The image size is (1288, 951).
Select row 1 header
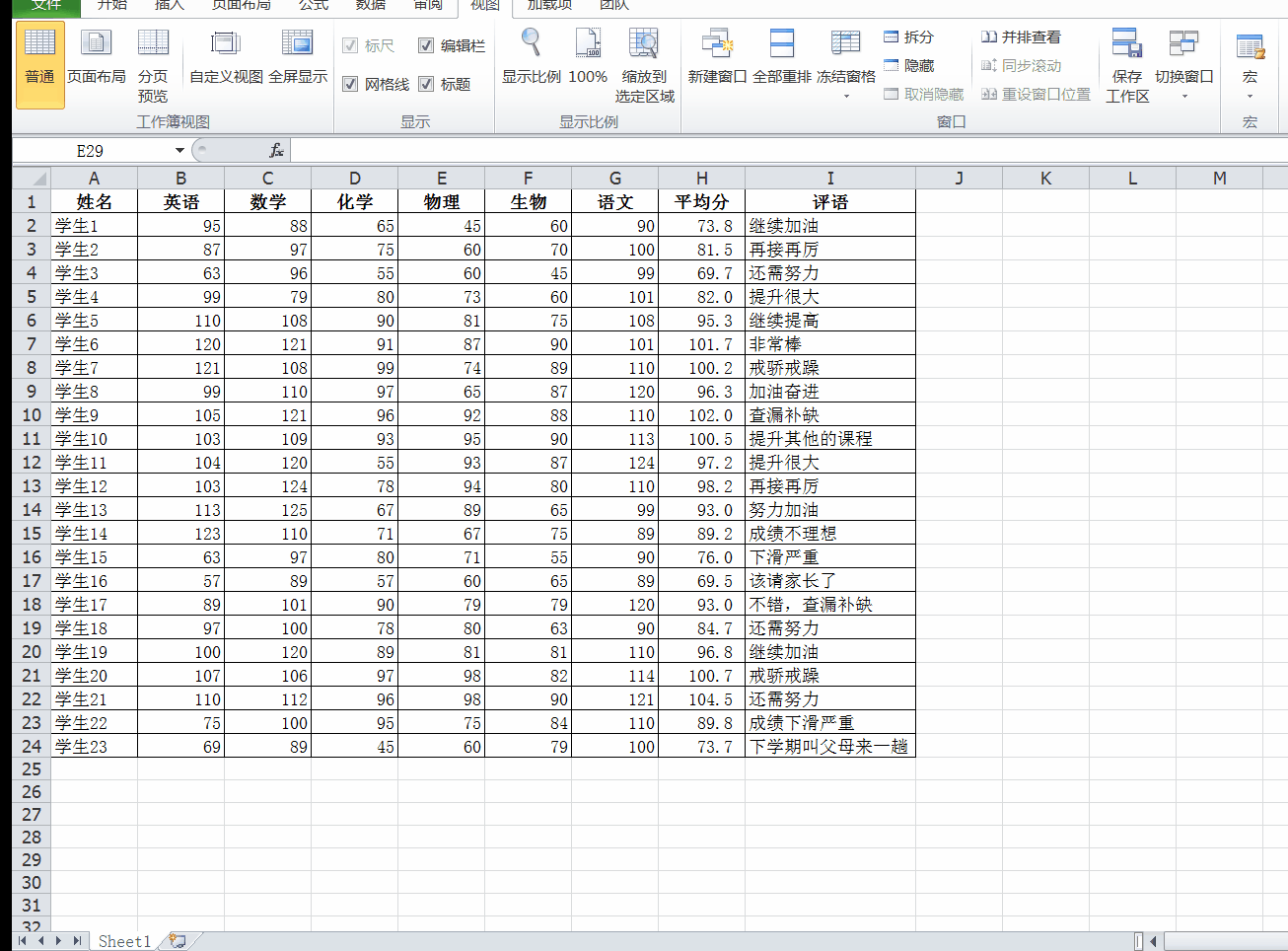pyautogui.click(x=32, y=202)
